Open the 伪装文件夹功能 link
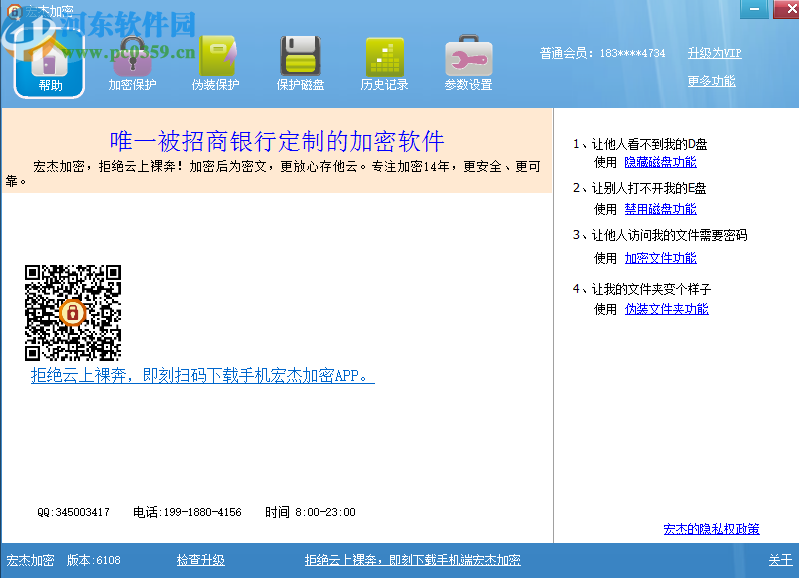The width and height of the screenshot is (799, 578). point(667,309)
